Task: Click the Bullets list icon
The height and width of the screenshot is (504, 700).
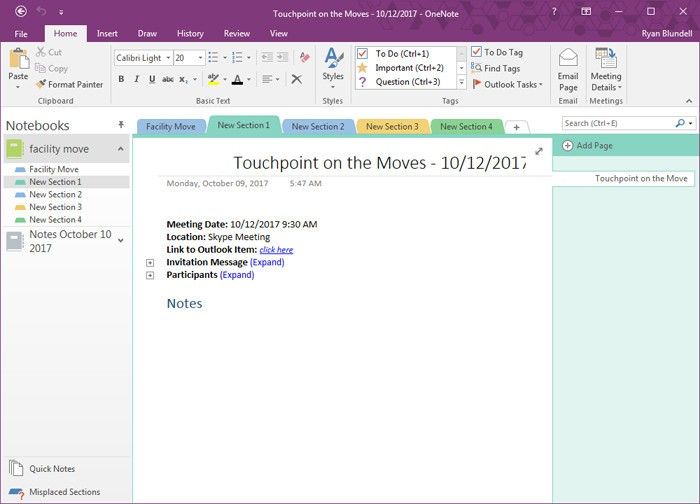Action: pyautogui.click(x=213, y=57)
